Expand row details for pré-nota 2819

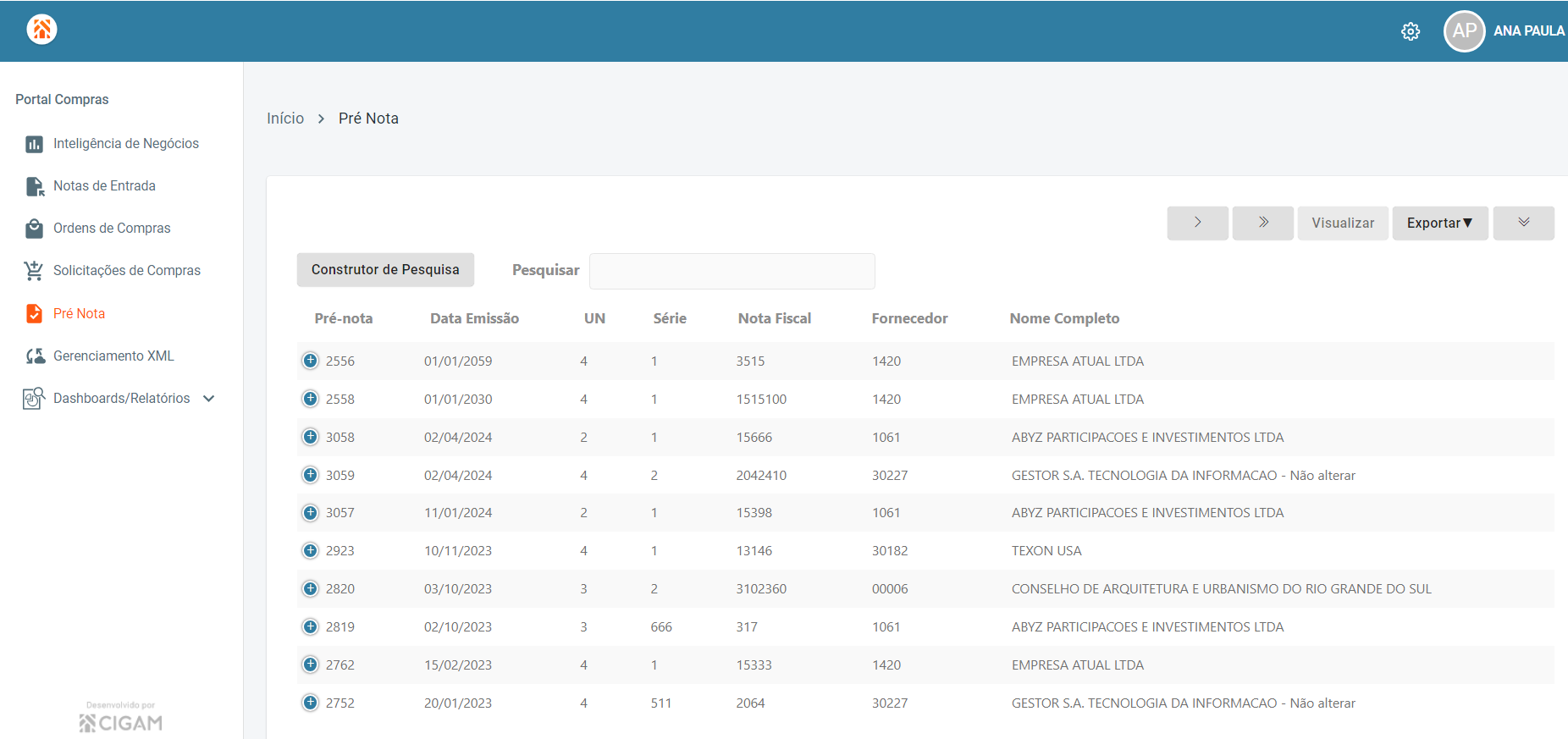[x=311, y=626]
